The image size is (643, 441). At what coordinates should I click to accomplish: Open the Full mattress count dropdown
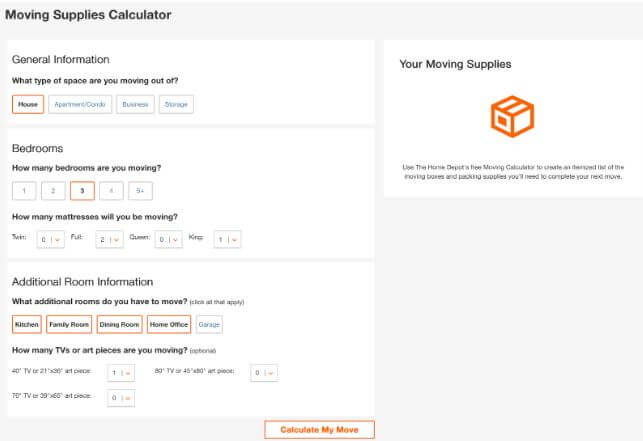point(109,239)
